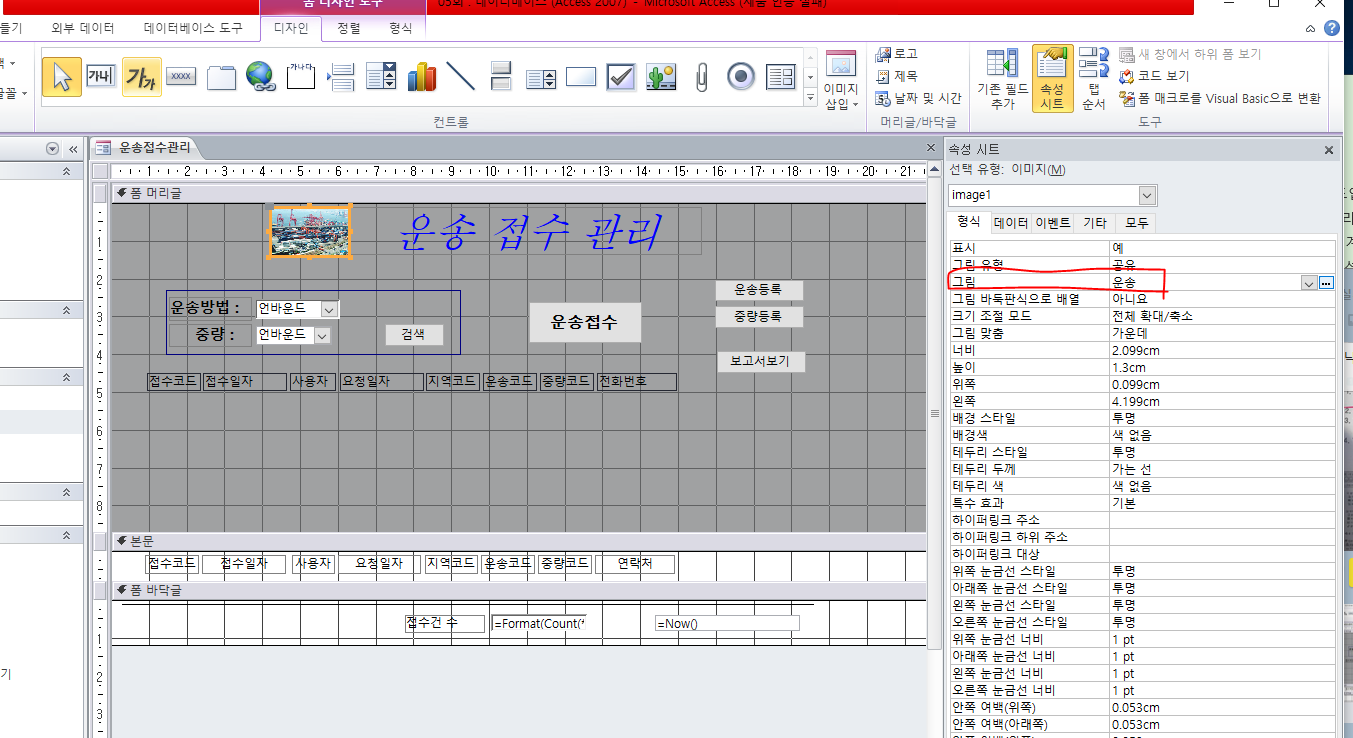Click the Tab Order (탭 순서) icon
The width and height of the screenshot is (1353, 738).
click(1094, 78)
